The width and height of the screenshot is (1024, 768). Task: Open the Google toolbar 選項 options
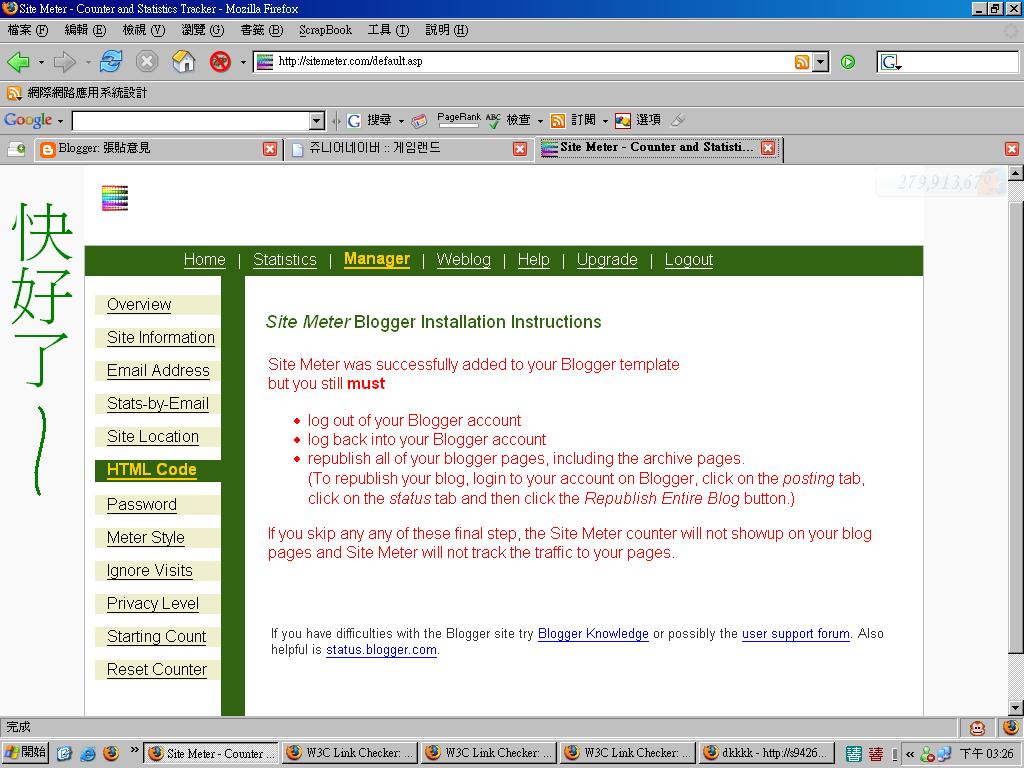(637, 120)
